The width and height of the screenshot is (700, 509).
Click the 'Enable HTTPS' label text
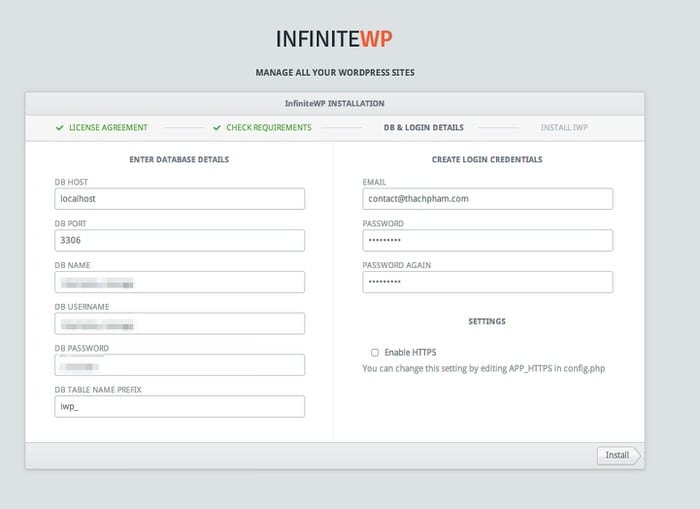click(x=410, y=353)
